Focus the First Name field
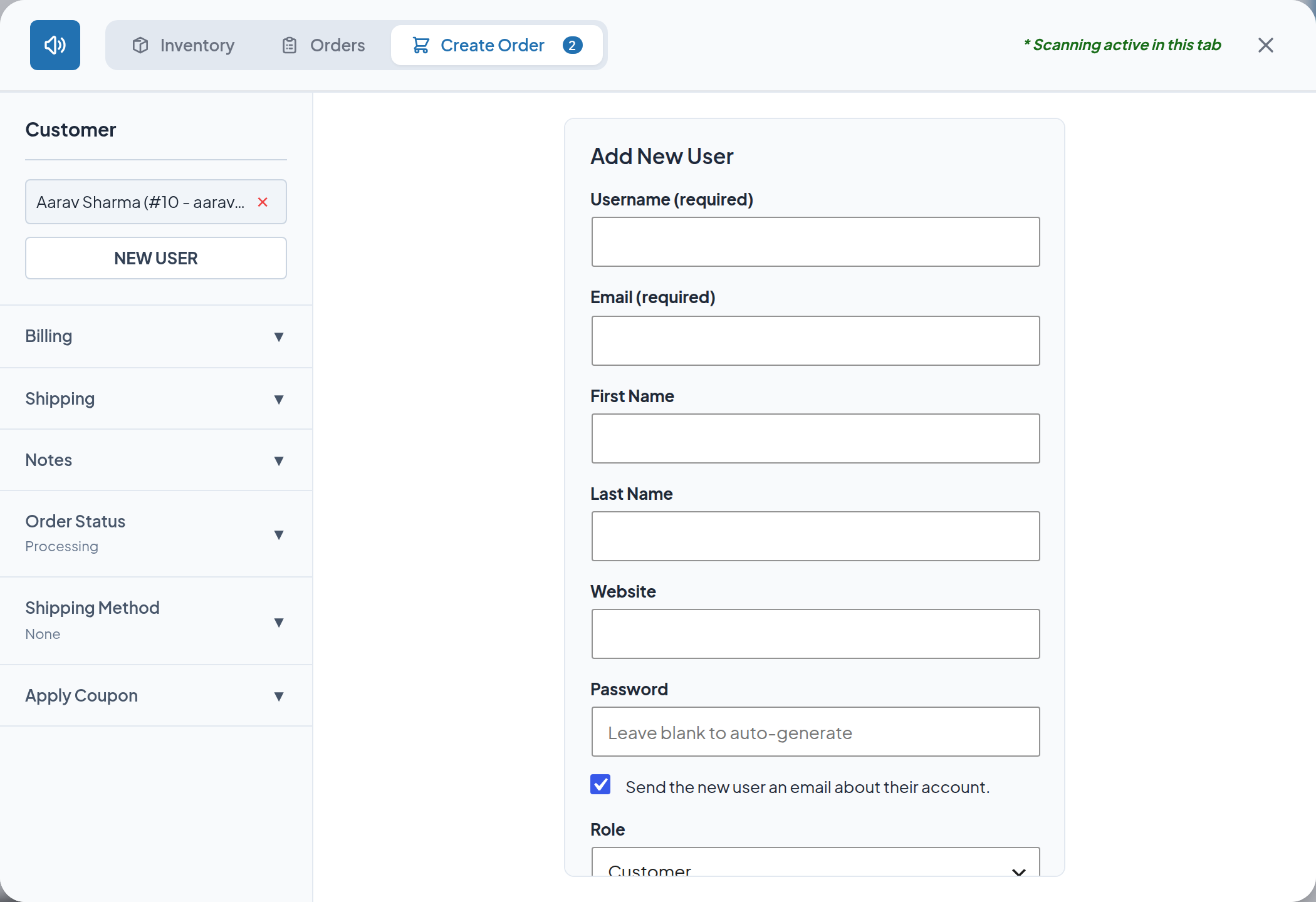 tap(815, 438)
